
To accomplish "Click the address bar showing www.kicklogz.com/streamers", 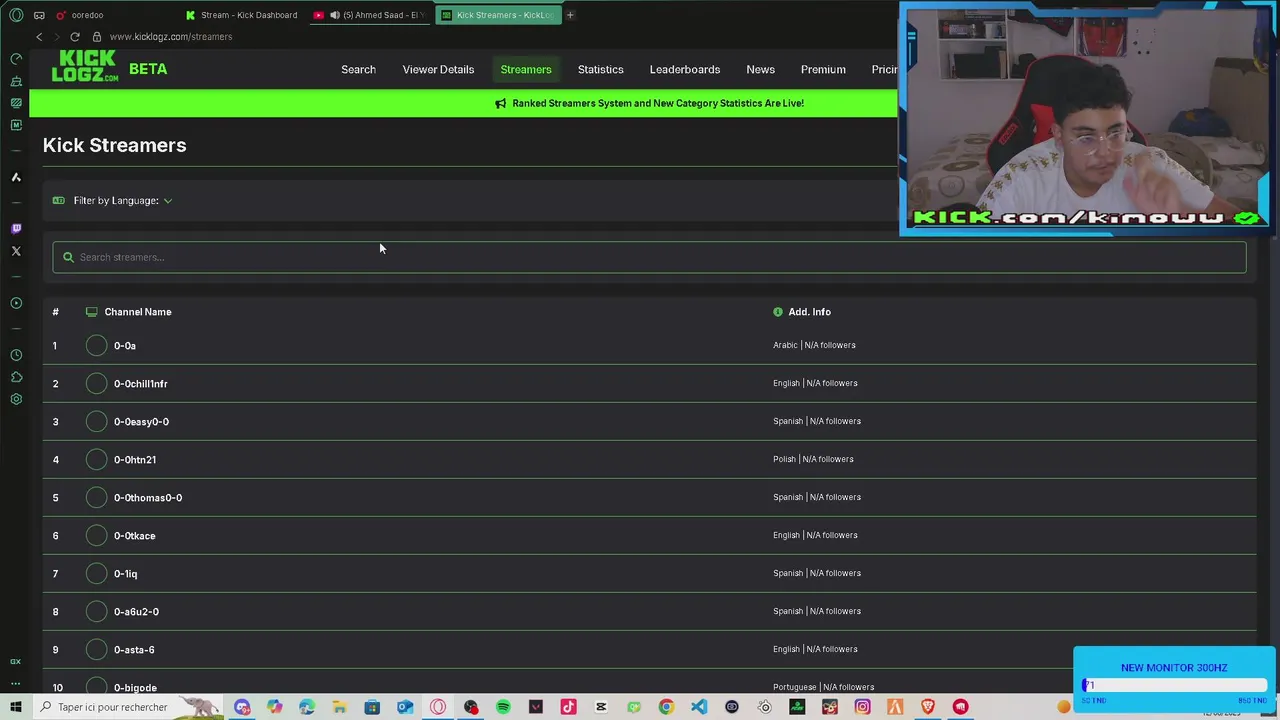I will (170, 37).
